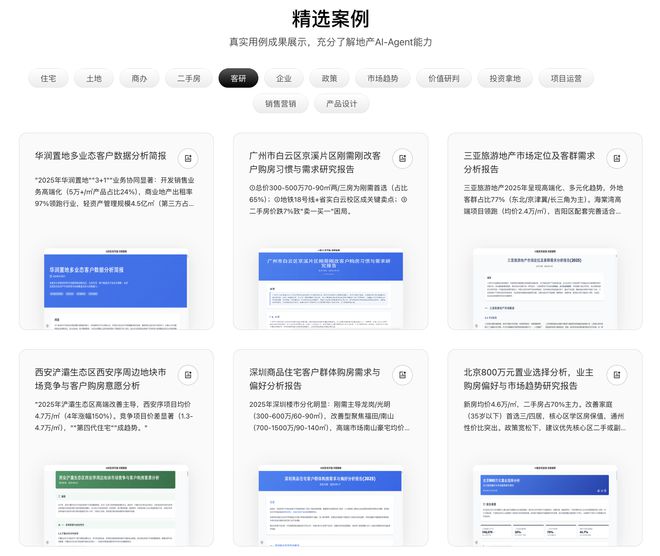
Task: Open share icon on 北京800万元 card
Action: click(x=617, y=375)
